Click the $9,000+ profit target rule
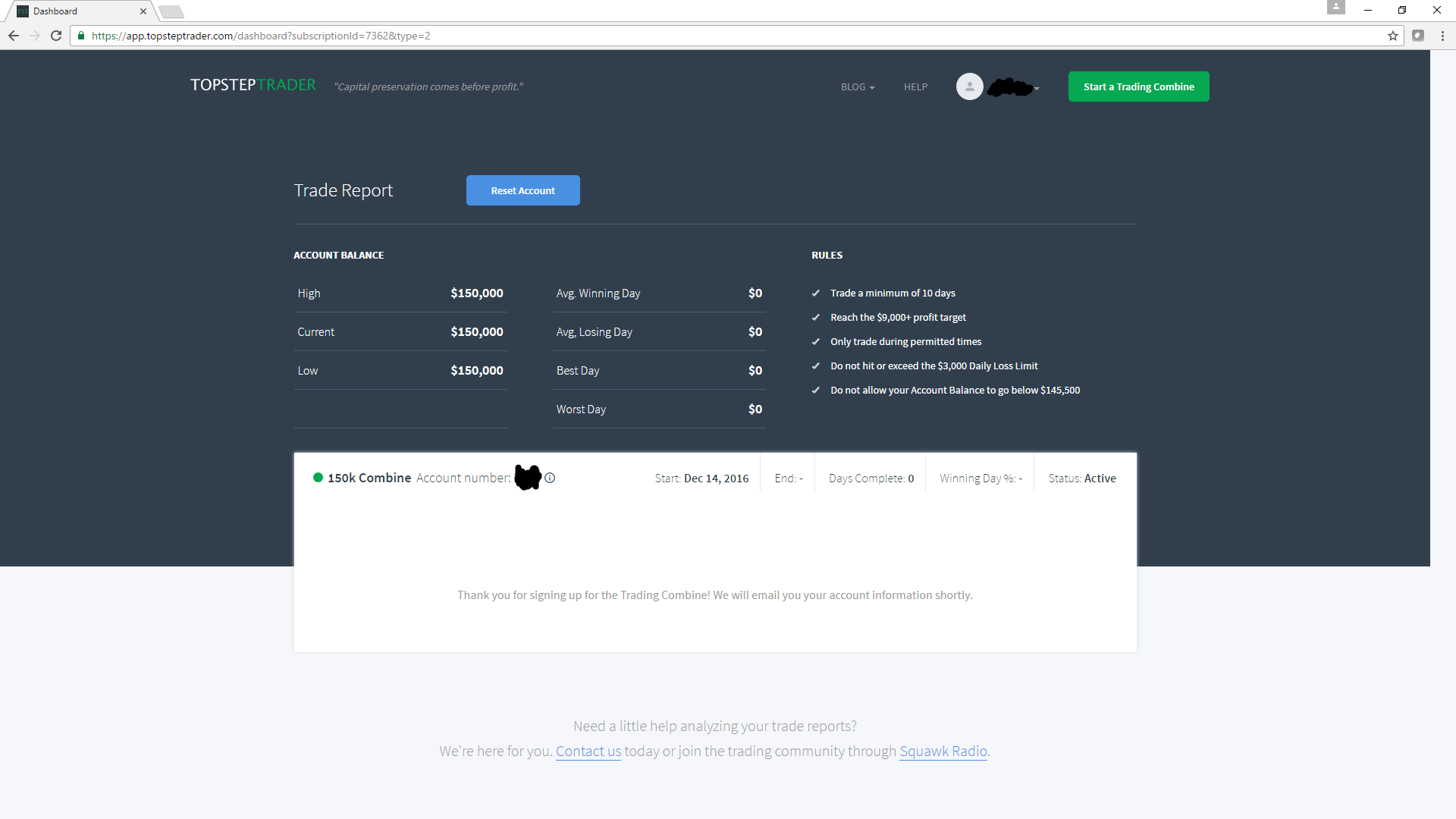Image resolution: width=1456 pixels, height=819 pixels. point(898,318)
